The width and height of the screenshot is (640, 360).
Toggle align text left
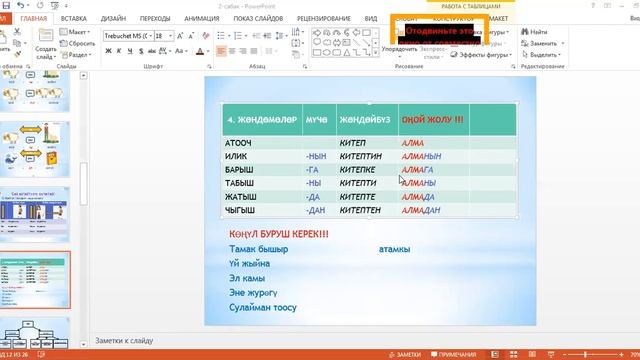click(221, 51)
